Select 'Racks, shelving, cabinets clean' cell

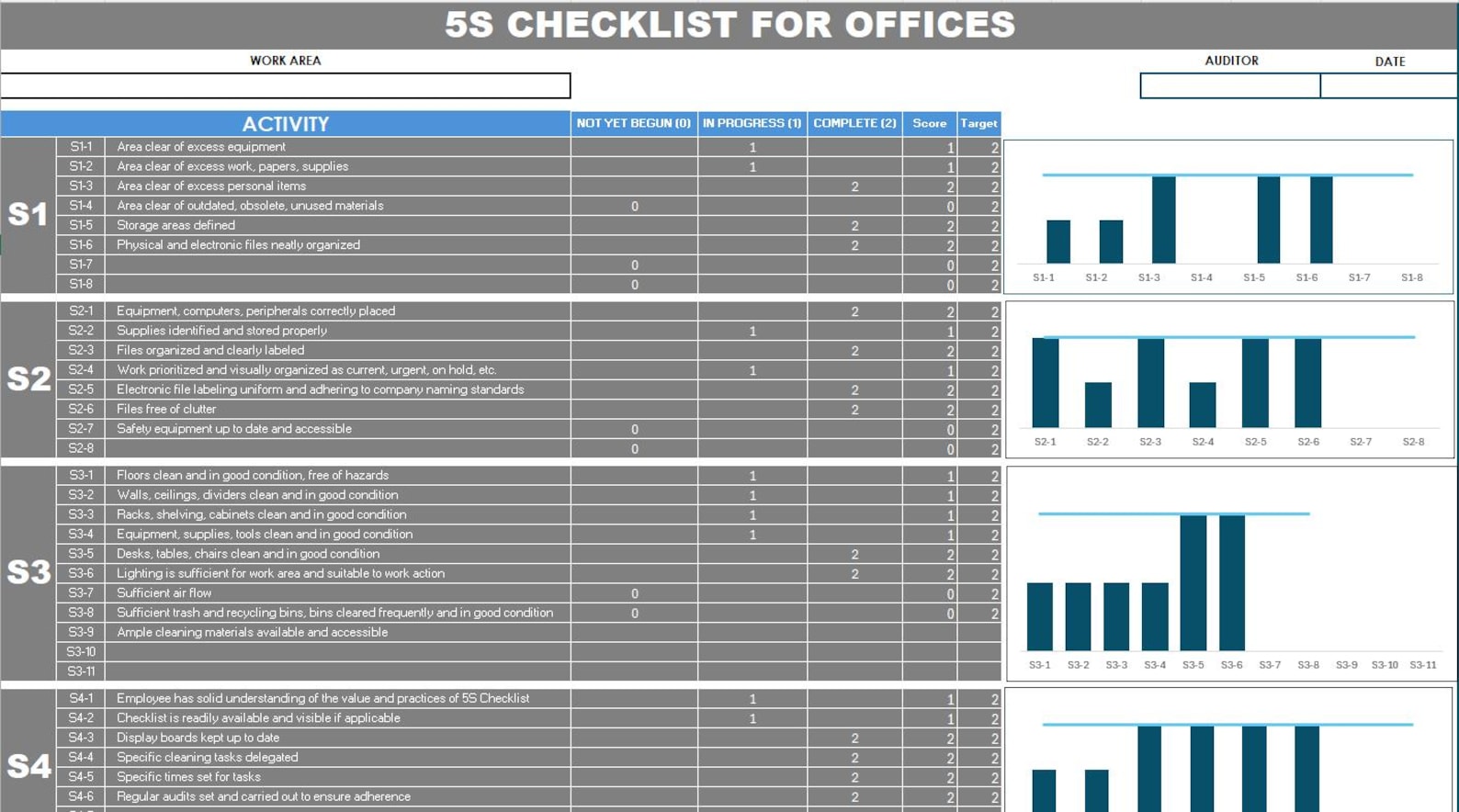[337, 514]
